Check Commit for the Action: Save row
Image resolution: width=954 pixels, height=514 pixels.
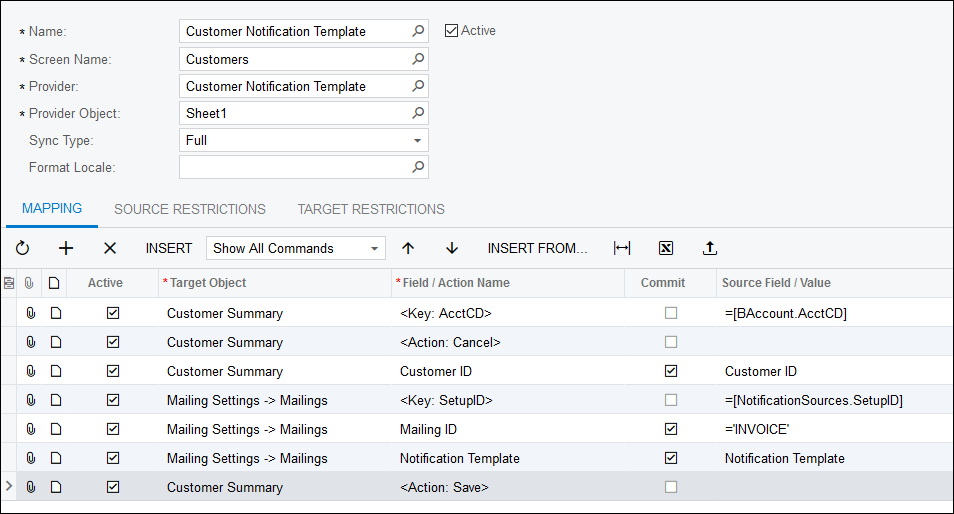pyautogui.click(x=671, y=487)
